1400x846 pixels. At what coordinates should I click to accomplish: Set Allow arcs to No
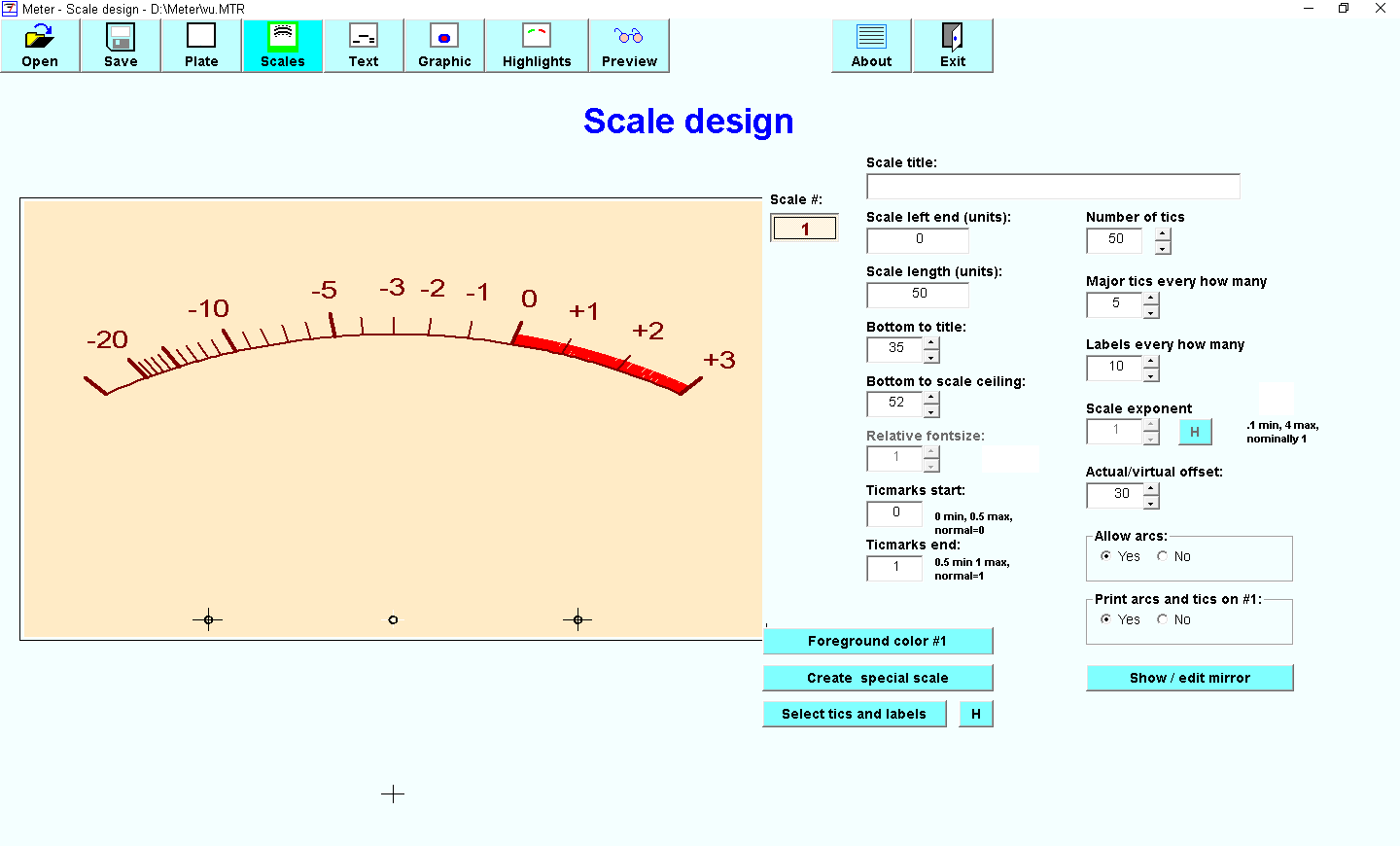click(1163, 556)
